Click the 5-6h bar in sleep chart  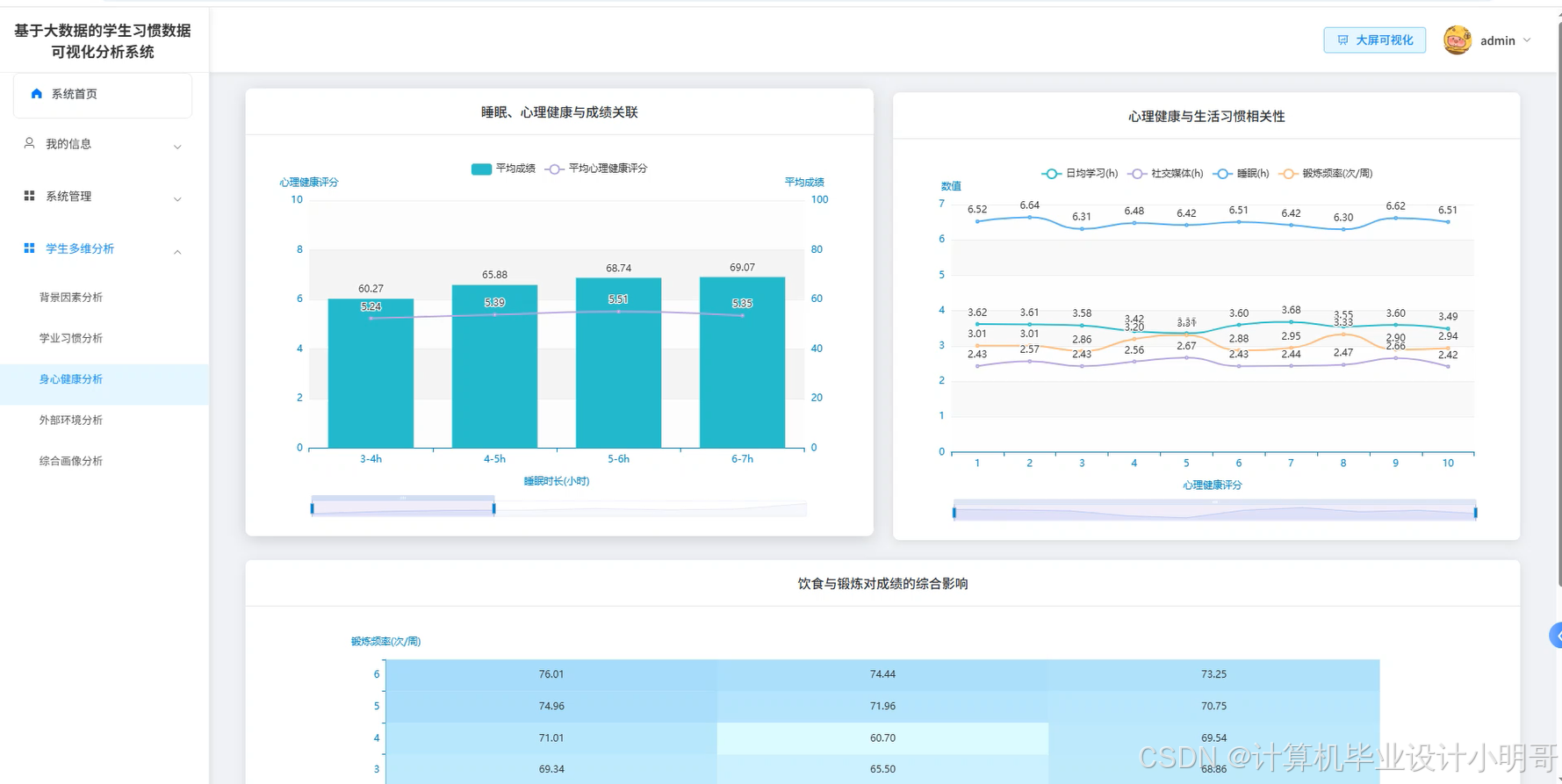618,363
